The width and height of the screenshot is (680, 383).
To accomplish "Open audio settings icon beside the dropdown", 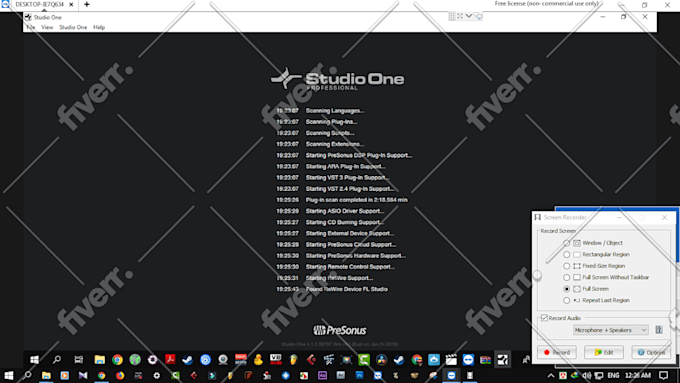I will [659, 330].
